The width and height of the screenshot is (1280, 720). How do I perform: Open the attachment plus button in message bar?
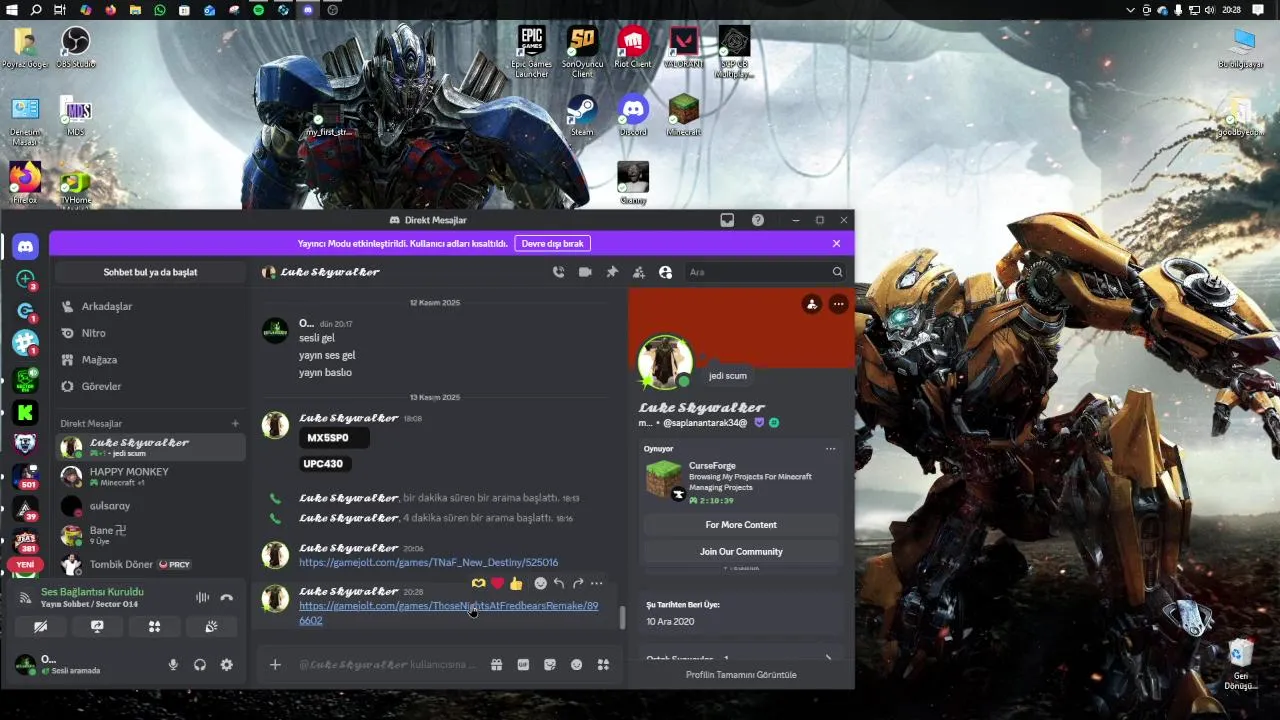[275, 665]
